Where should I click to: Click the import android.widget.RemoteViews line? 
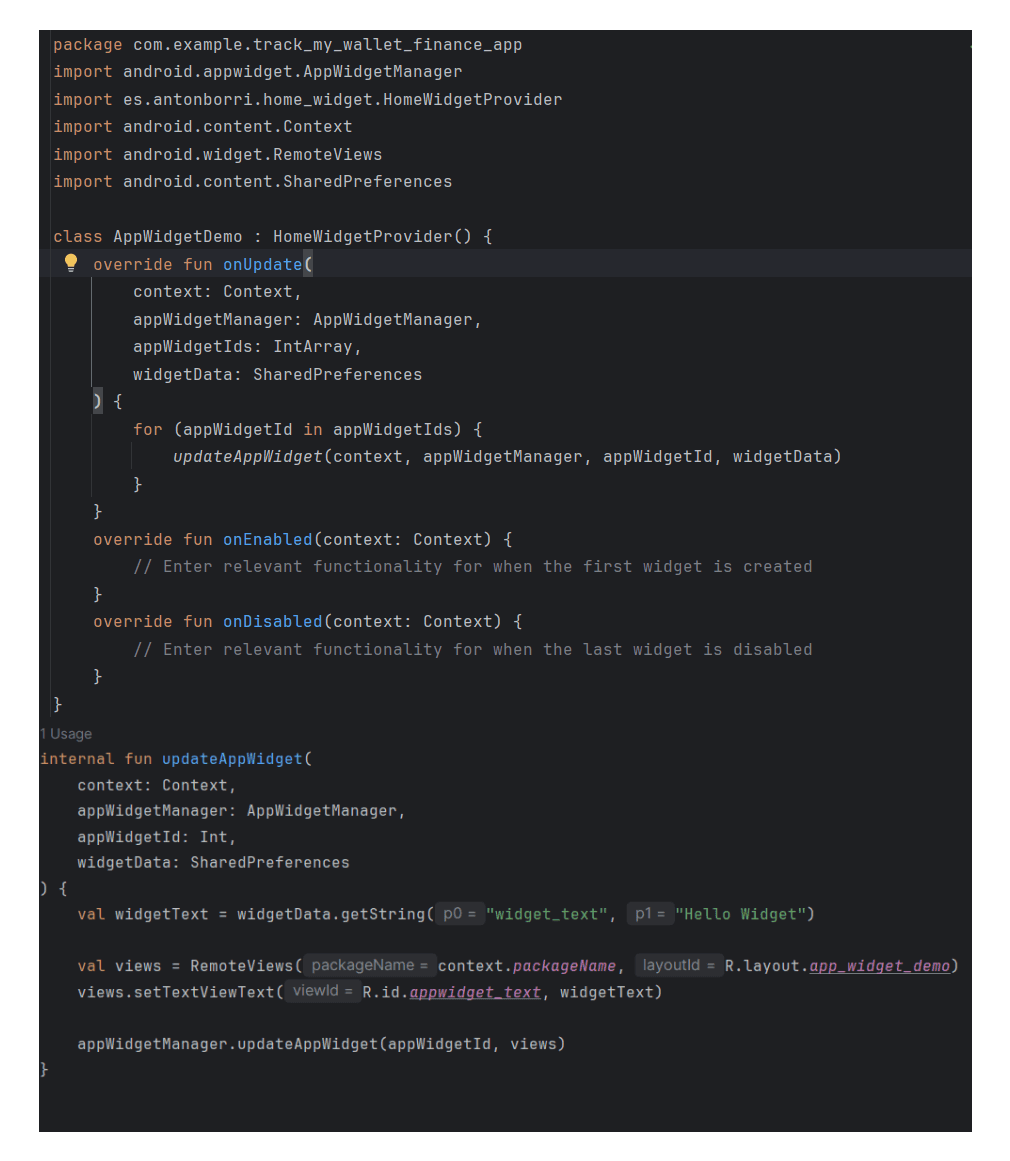pyautogui.click(x=217, y=155)
